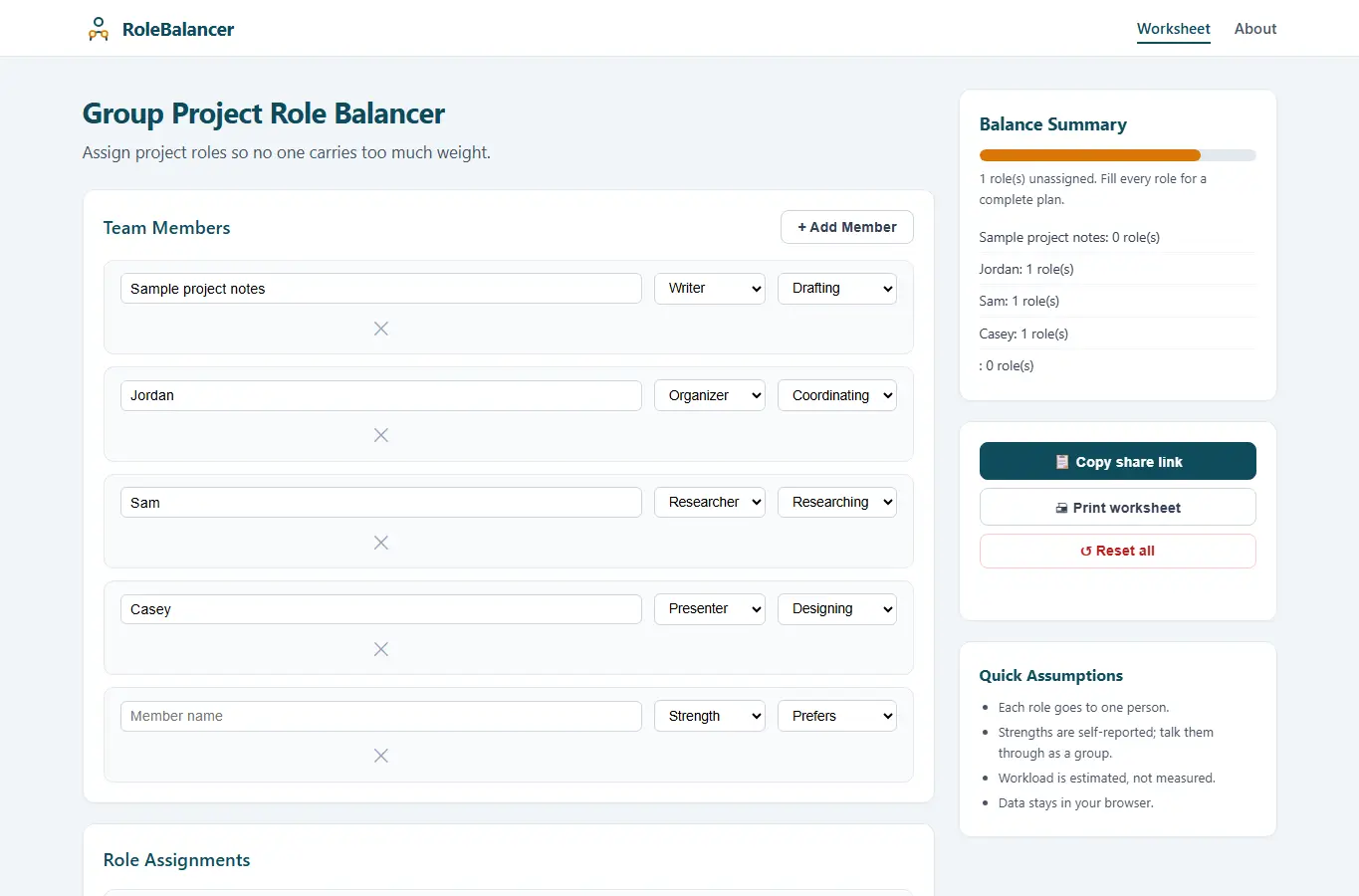Focus the Jordan name field

(x=381, y=395)
